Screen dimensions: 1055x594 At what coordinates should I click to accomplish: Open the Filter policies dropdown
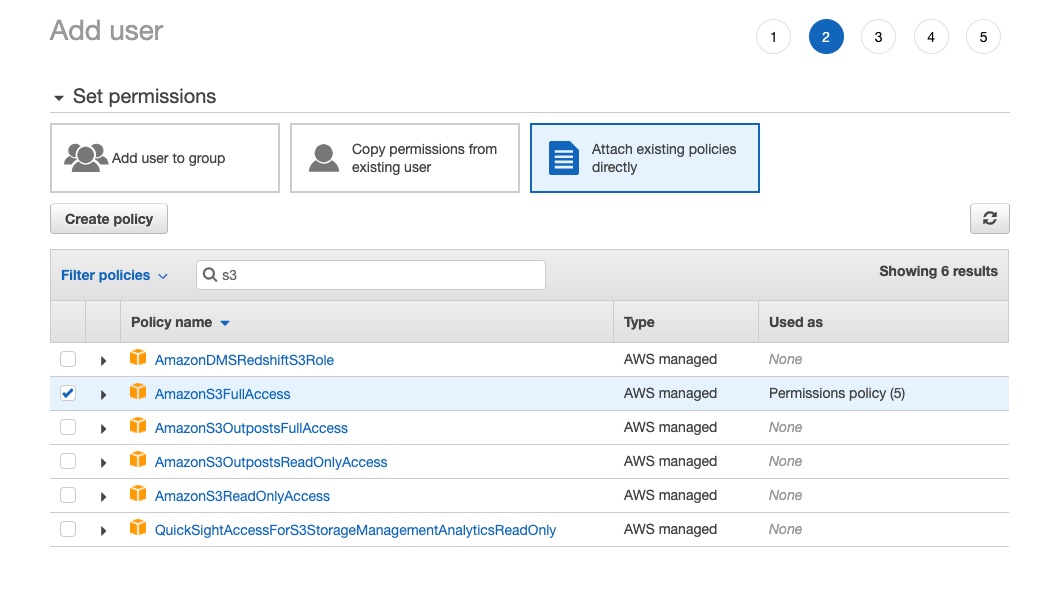pos(114,275)
